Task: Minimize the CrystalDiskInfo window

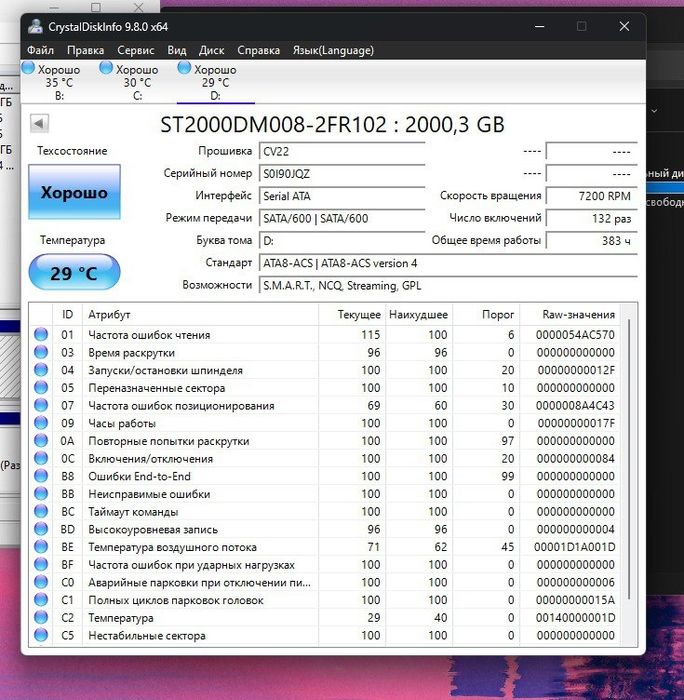Action: pos(539,26)
